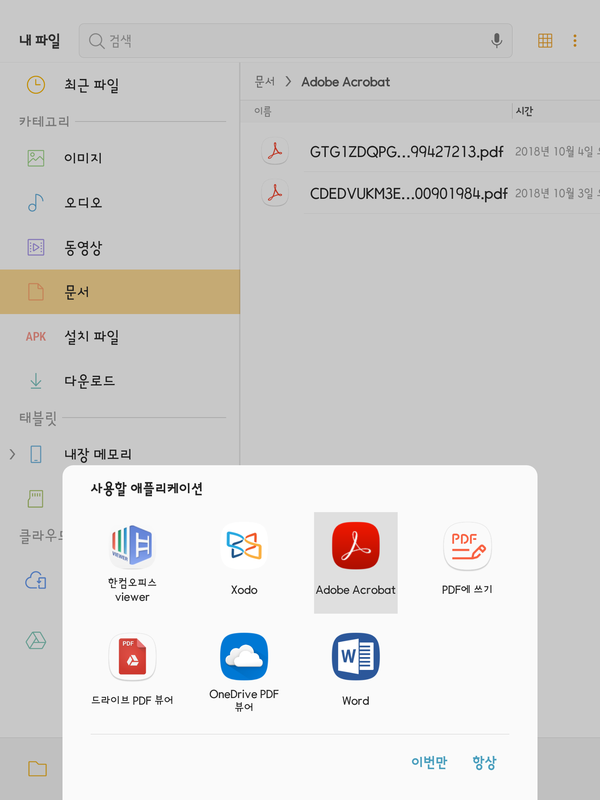Click the tablet device icon
The image size is (600, 800).
(x=36, y=454)
